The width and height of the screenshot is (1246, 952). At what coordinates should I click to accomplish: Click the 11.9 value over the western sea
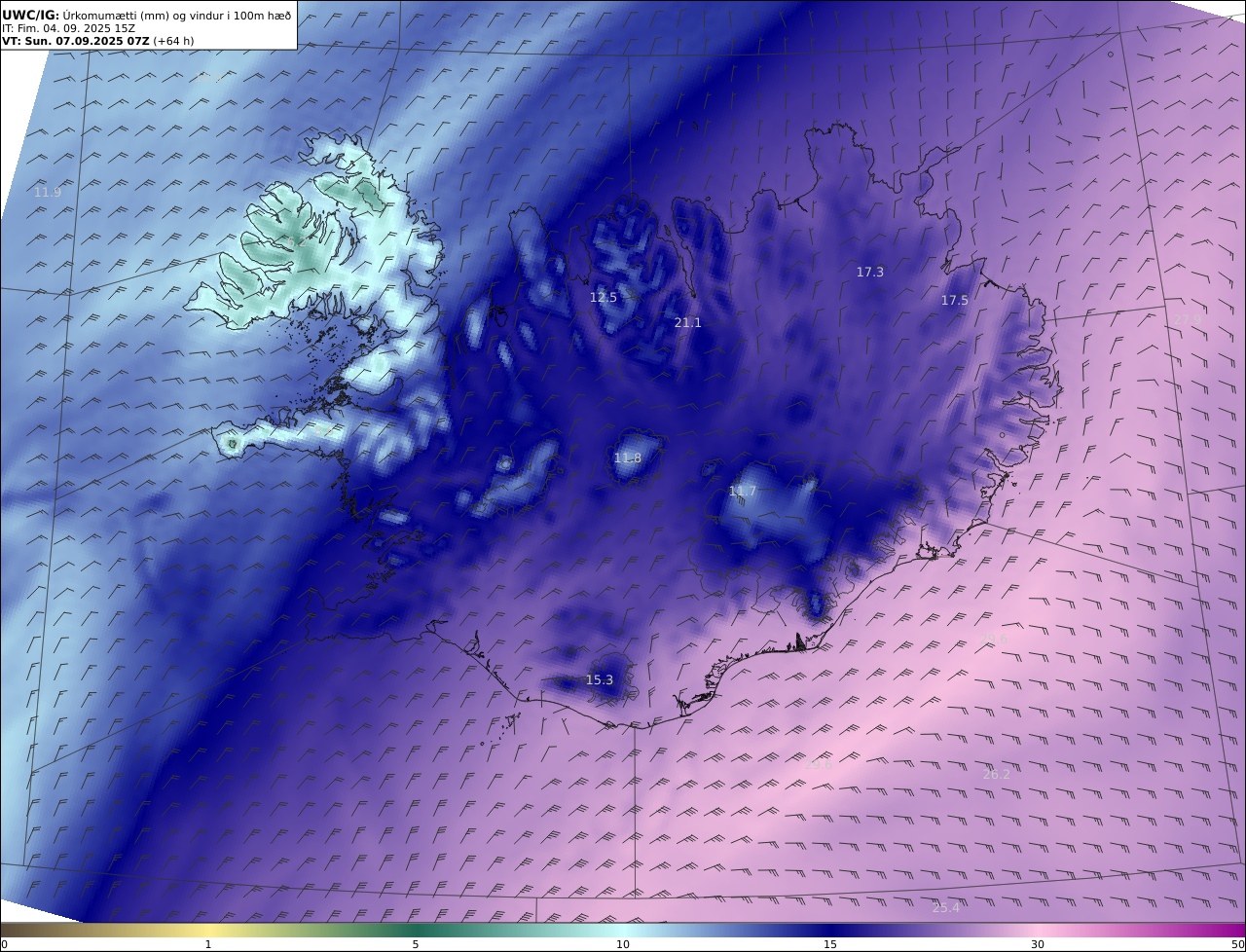tap(48, 193)
